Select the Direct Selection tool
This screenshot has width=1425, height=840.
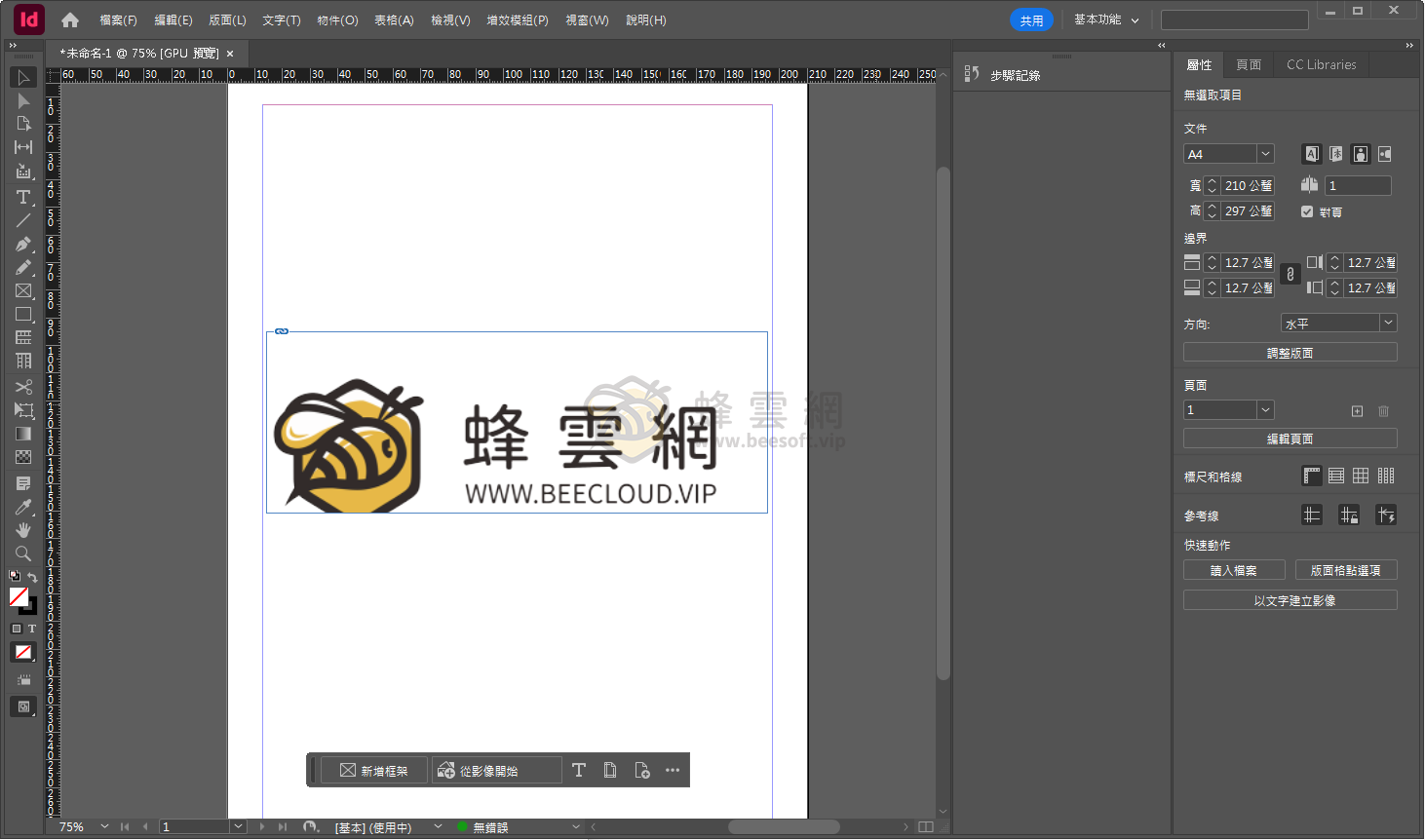pyautogui.click(x=23, y=100)
